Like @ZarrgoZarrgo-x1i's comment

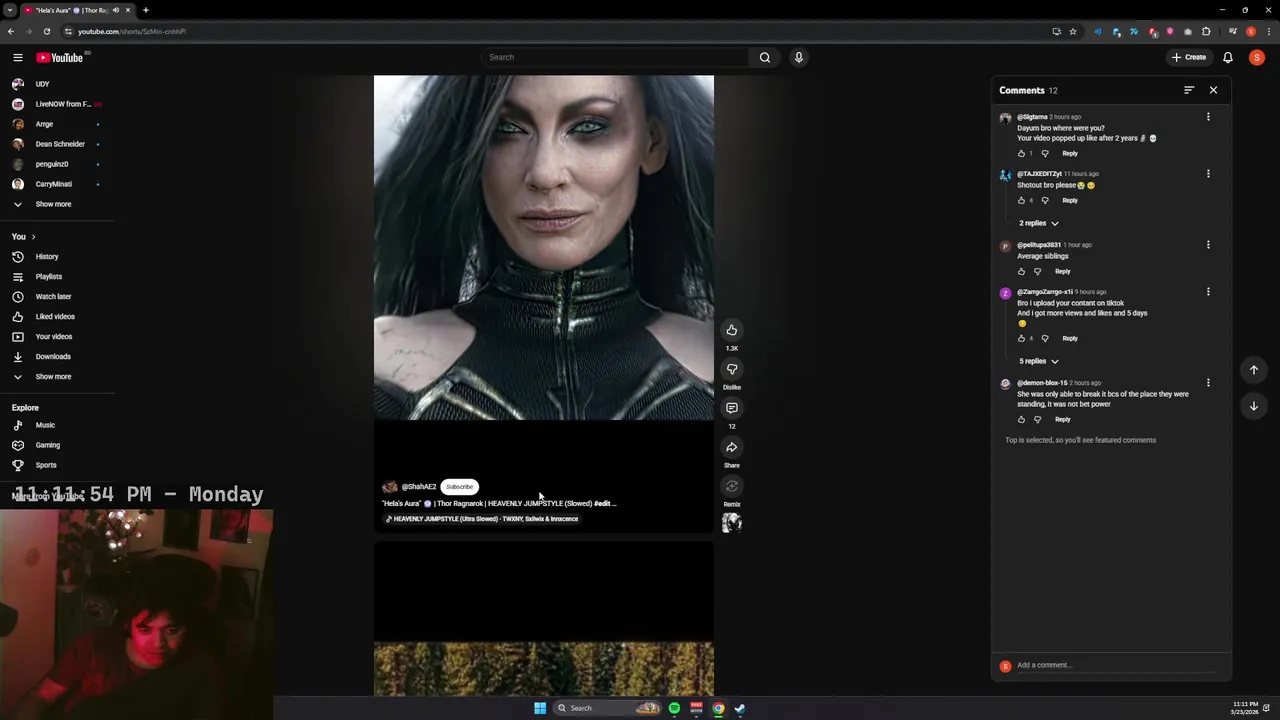coord(1021,338)
